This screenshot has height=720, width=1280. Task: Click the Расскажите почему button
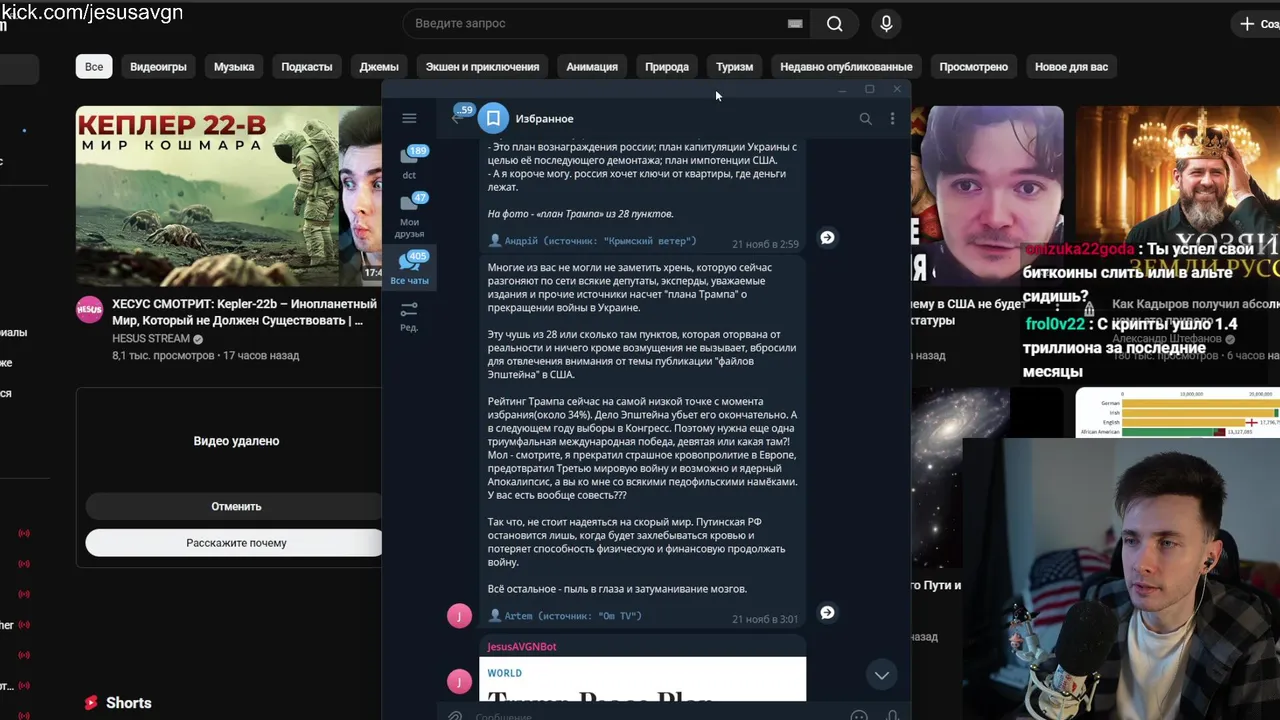pos(236,543)
